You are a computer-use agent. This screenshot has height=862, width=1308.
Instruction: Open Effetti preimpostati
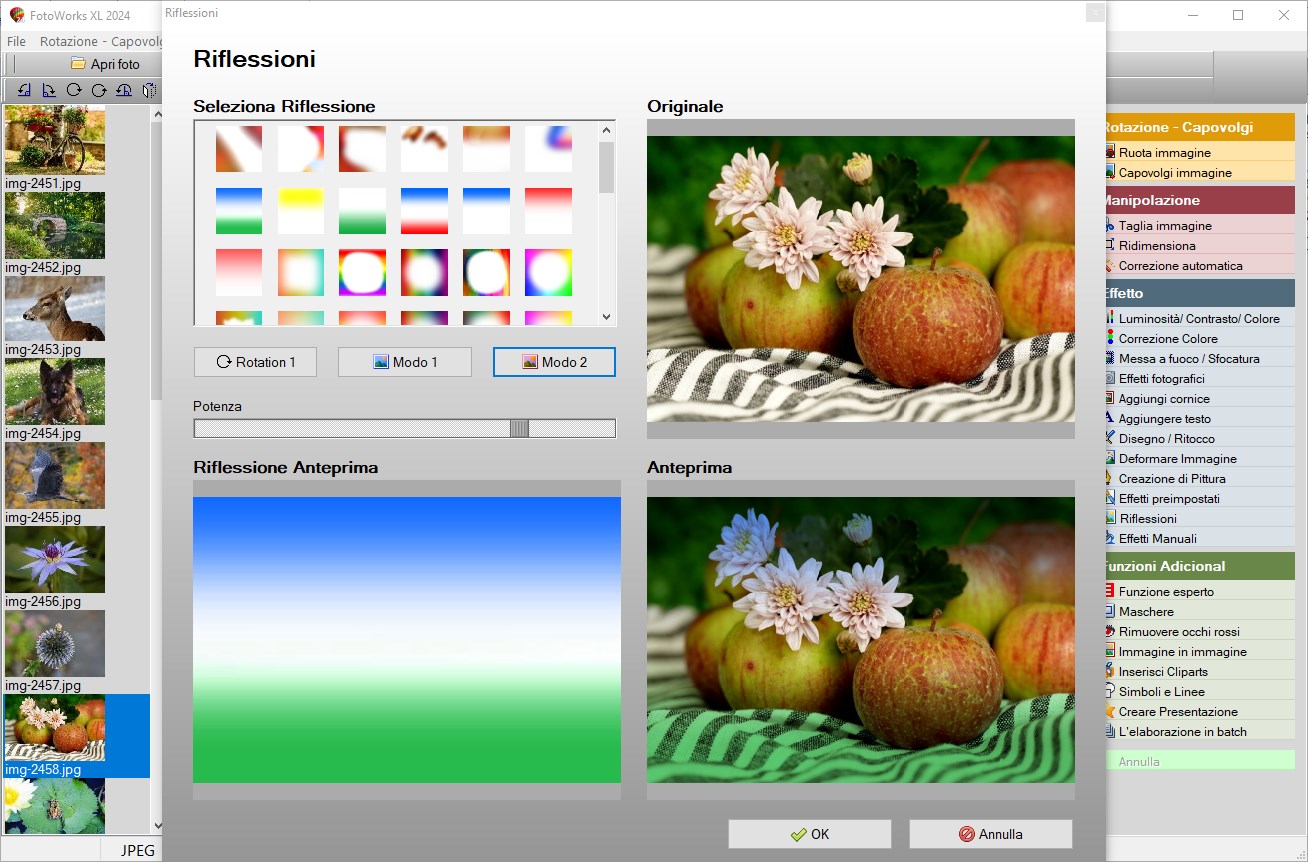tap(1198, 498)
